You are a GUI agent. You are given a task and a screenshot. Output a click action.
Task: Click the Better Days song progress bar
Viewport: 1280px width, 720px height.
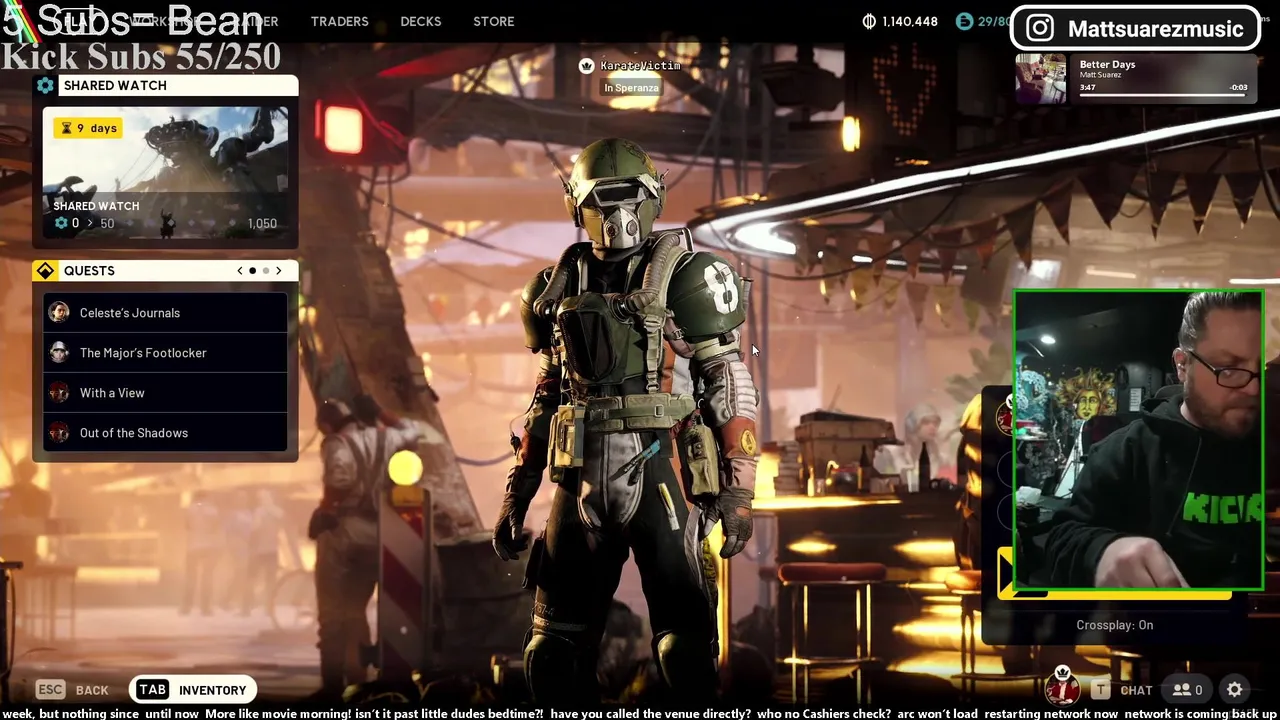click(x=1163, y=97)
